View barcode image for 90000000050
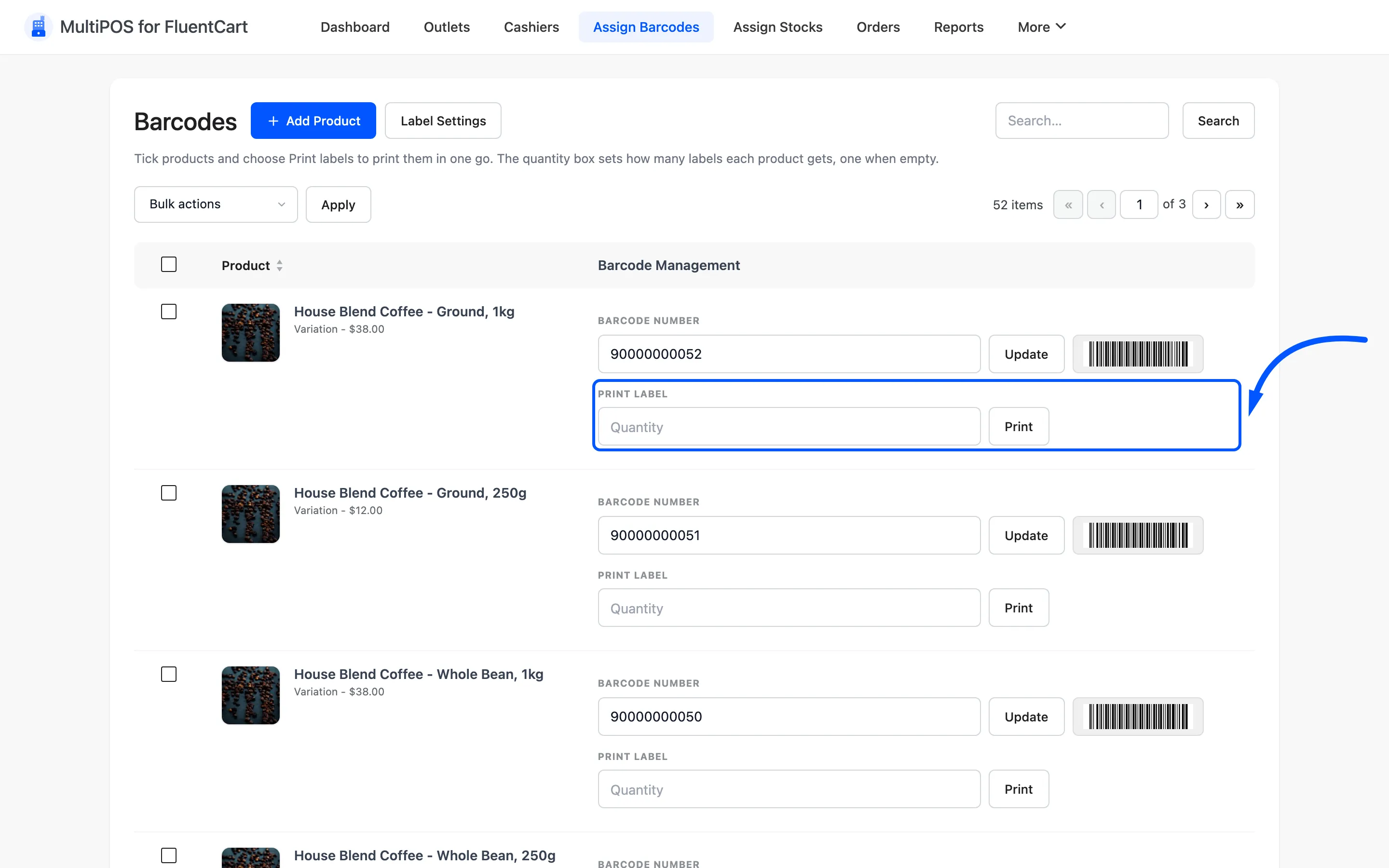This screenshot has height=868, width=1389. click(1138, 717)
